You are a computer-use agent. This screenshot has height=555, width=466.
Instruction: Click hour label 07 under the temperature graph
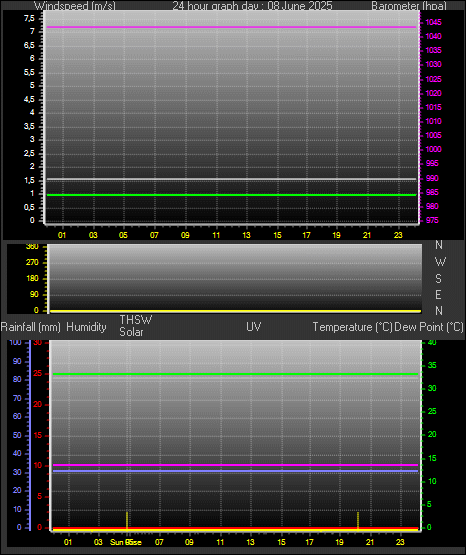click(x=159, y=542)
